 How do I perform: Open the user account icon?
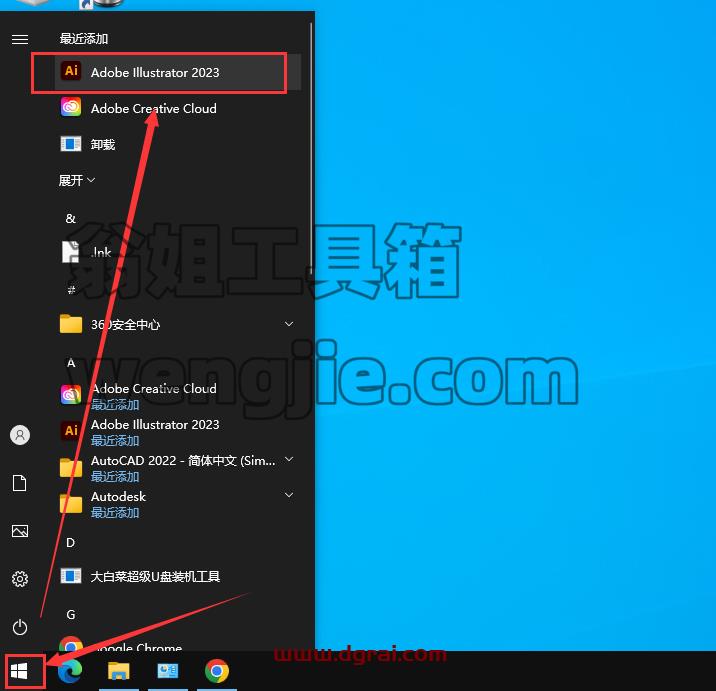coord(20,435)
